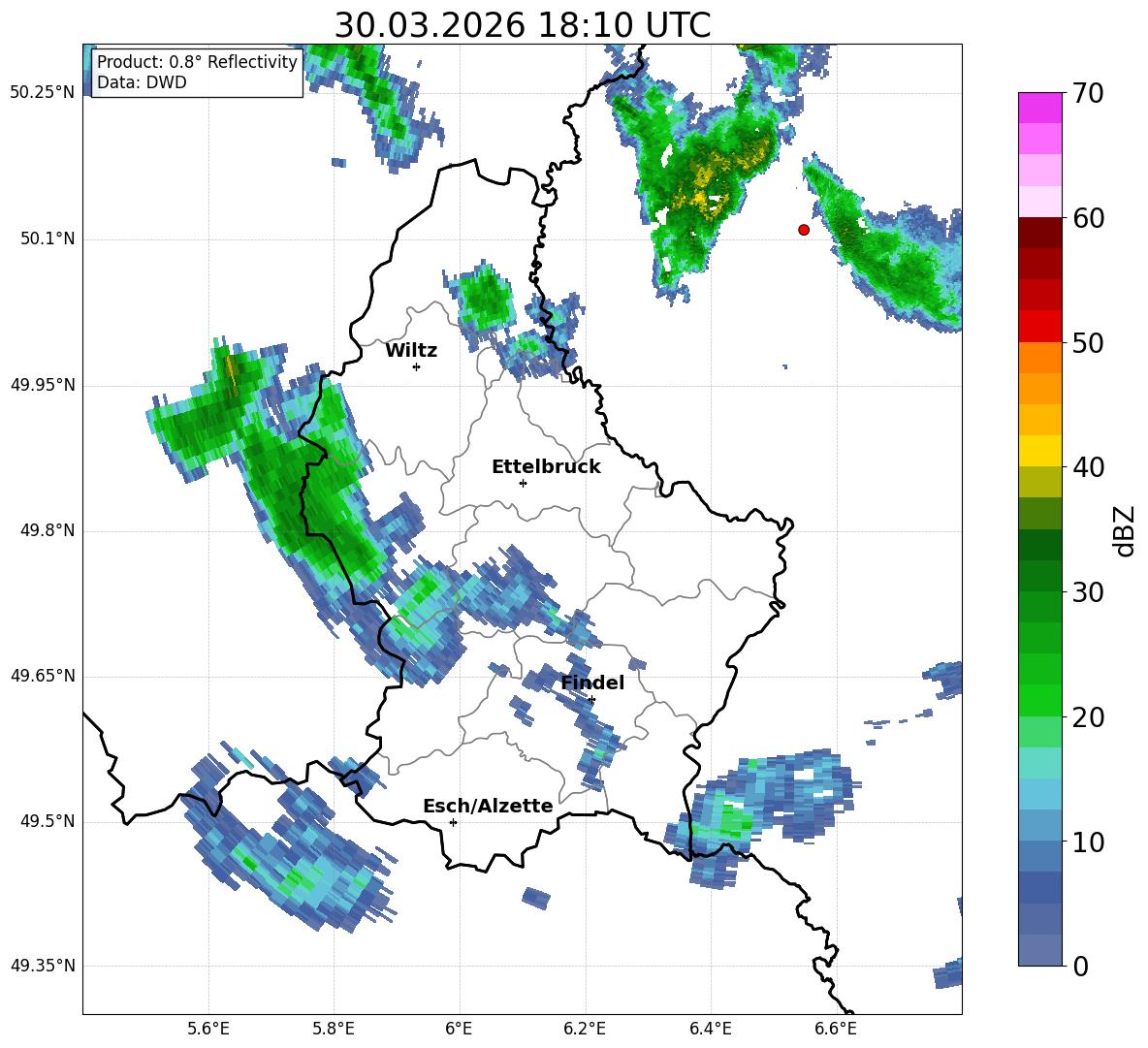Click the 70 value on the colorbar

point(1088,93)
